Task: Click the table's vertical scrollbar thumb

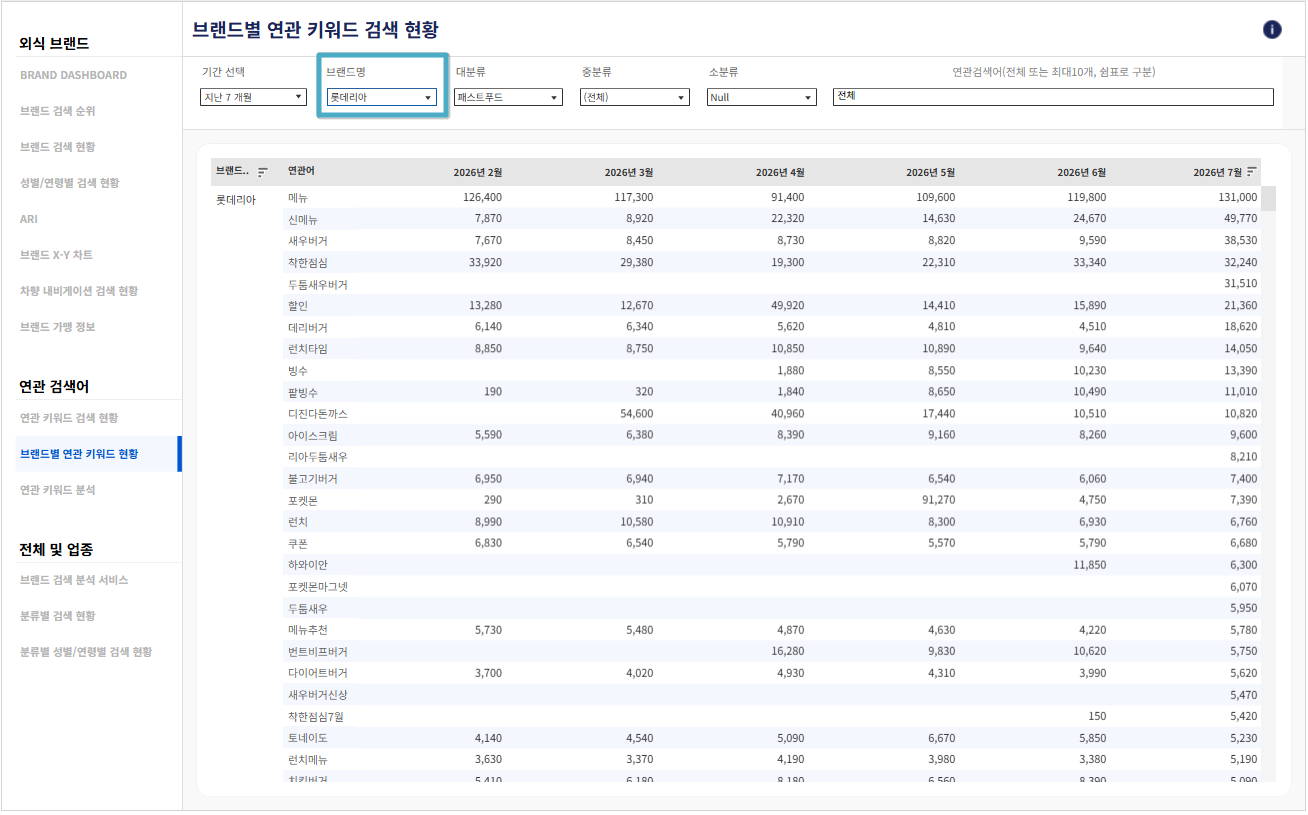Action: (x=1268, y=198)
